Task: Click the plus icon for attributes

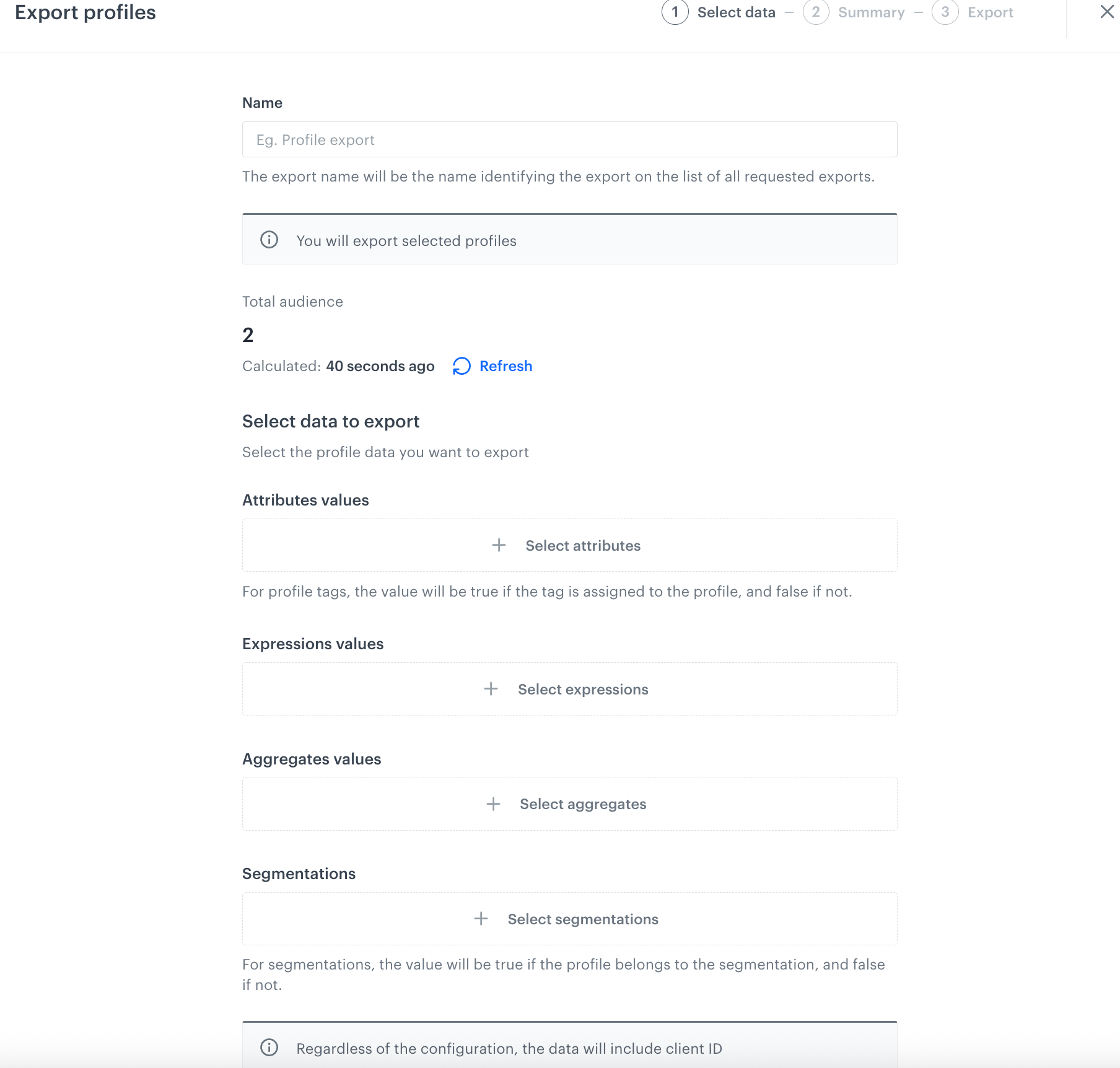Action: (x=499, y=545)
